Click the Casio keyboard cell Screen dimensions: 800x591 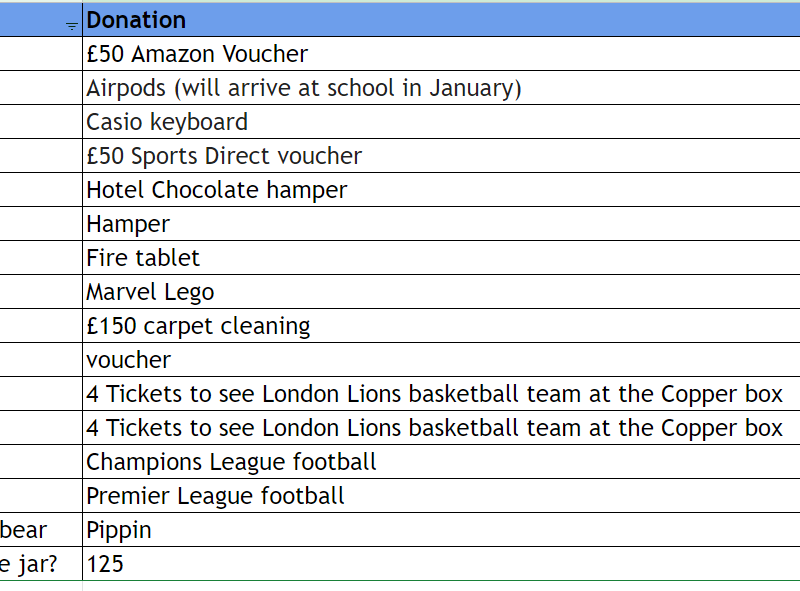point(440,122)
